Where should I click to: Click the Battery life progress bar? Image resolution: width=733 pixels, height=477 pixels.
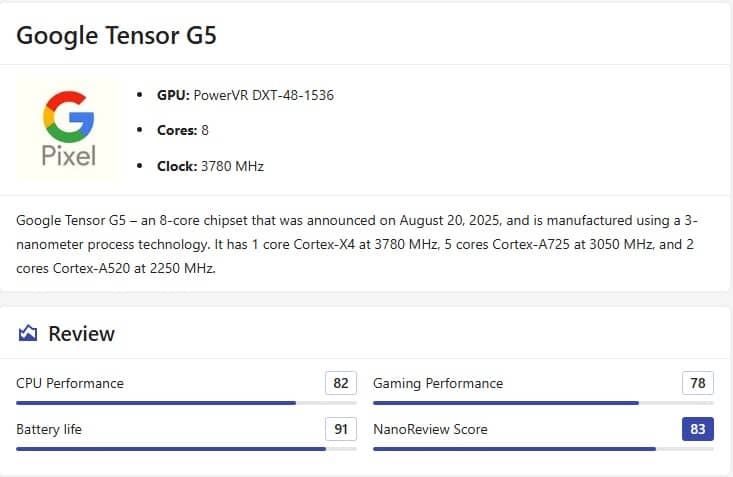point(186,449)
